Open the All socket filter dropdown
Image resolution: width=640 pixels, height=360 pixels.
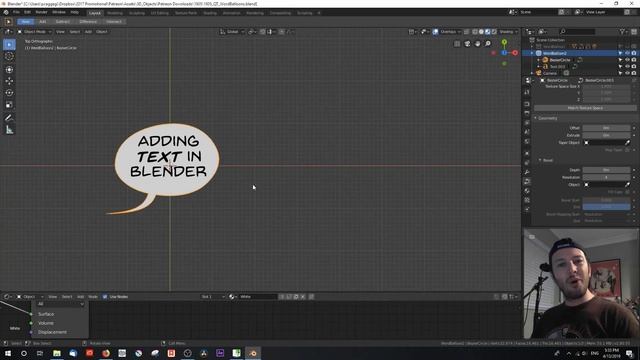[60, 304]
